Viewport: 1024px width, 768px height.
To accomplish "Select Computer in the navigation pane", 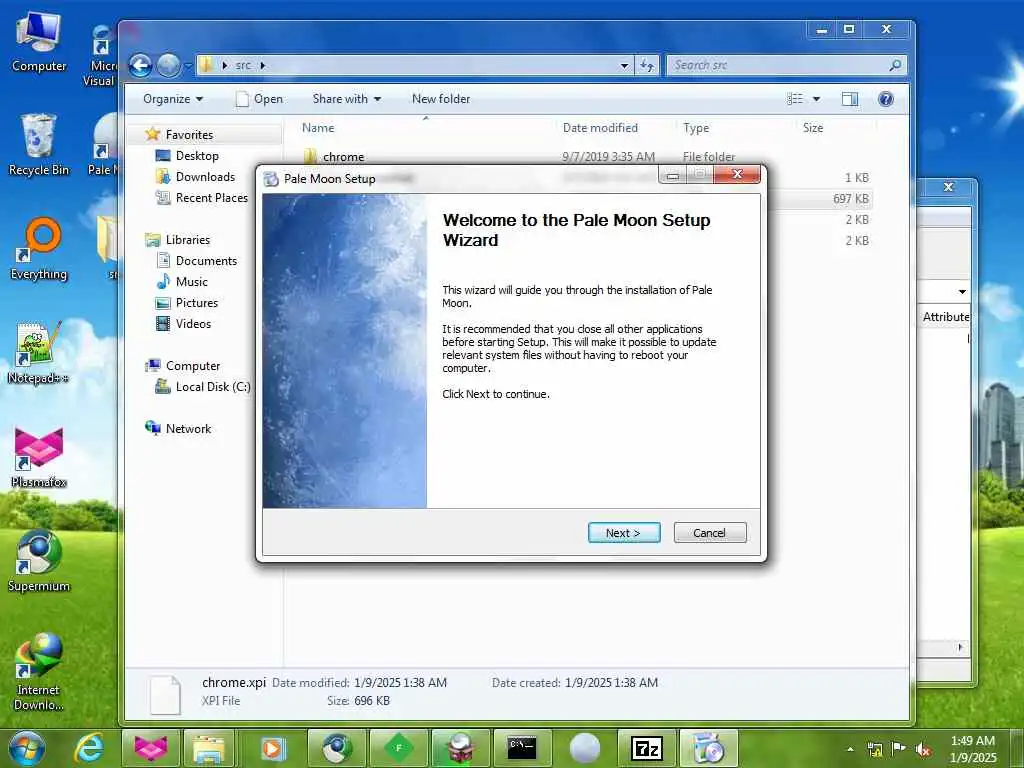I will click(x=193, y=366).
